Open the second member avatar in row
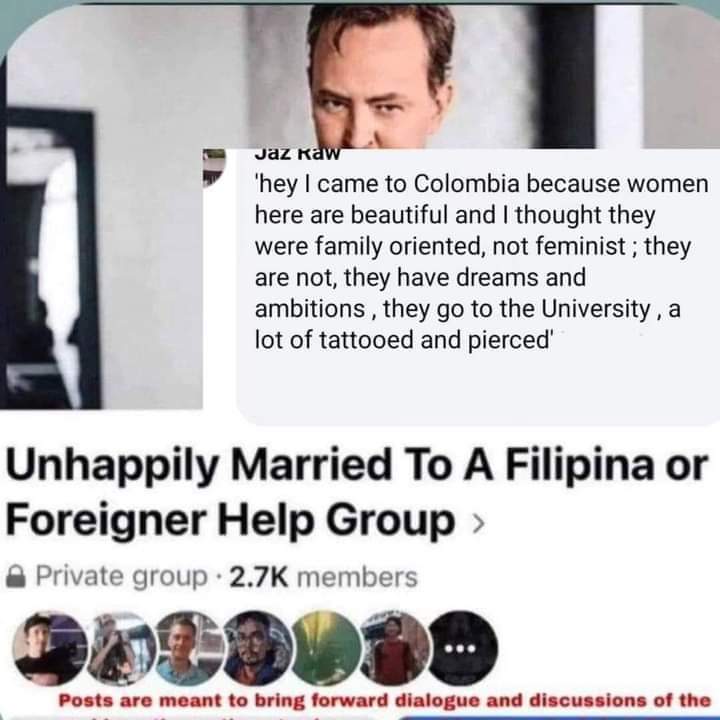The height and width of the screenshot is (720, 720). point(121,648)
